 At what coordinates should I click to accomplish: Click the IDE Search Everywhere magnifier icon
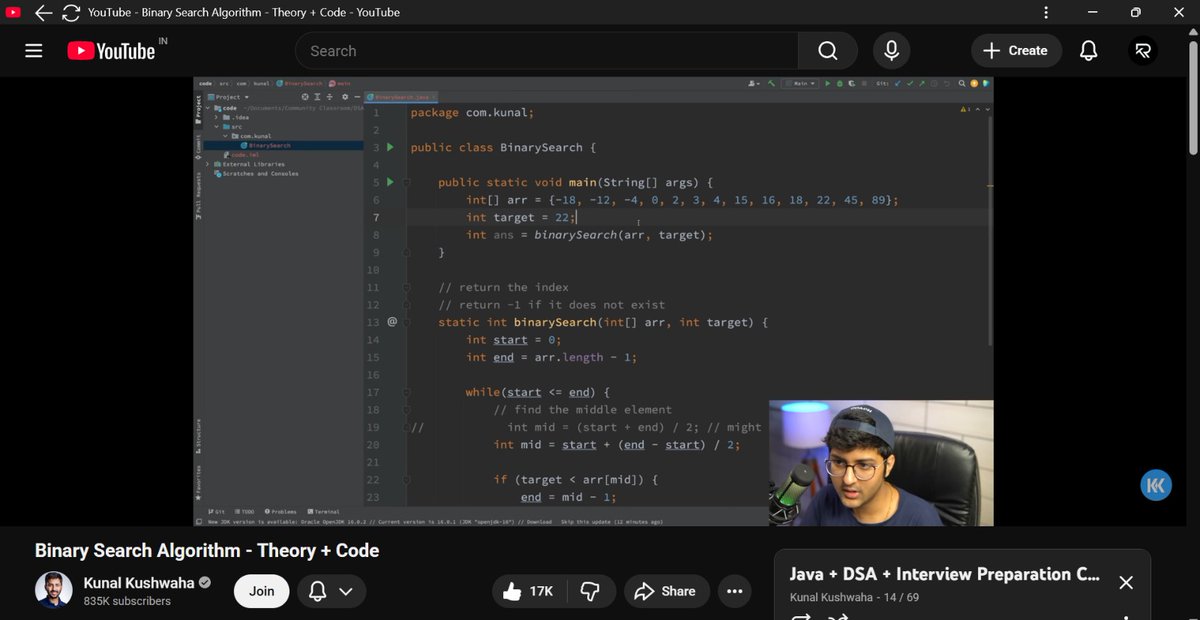962,84
